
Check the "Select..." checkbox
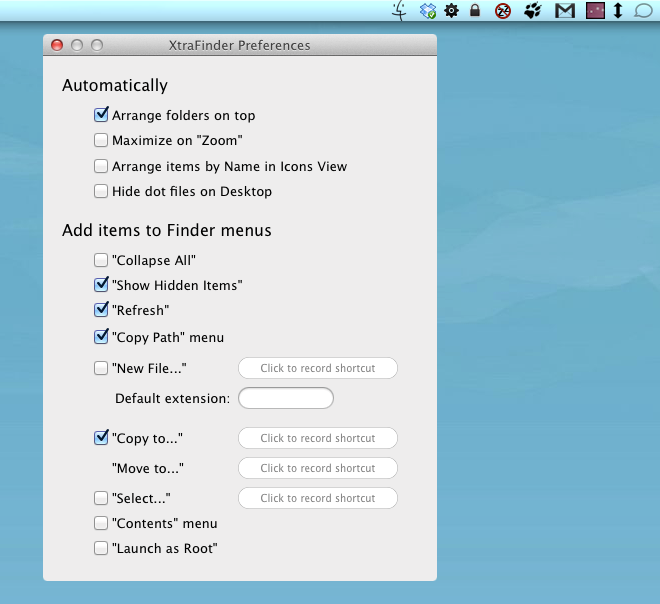tap(101, 498)
